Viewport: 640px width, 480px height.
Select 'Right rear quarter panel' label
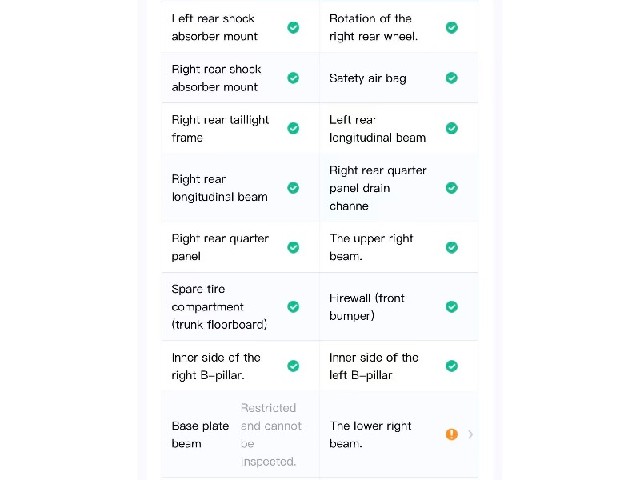coord(220,247)
